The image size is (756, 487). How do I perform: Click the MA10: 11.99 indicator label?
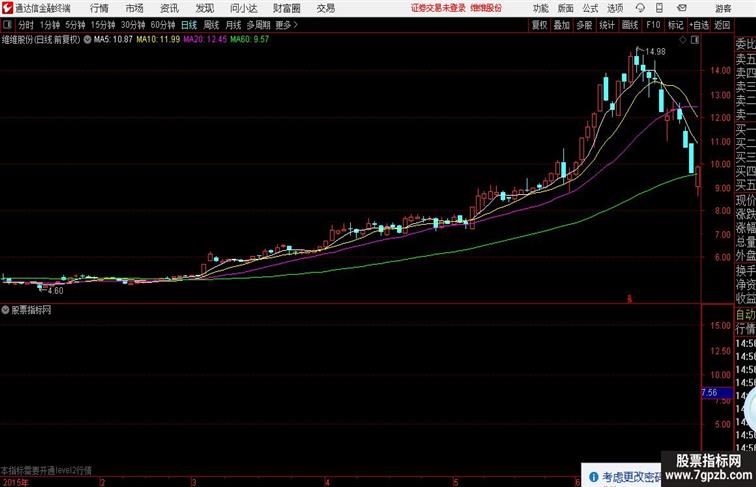pyautogui.click(x=158, y=40)
